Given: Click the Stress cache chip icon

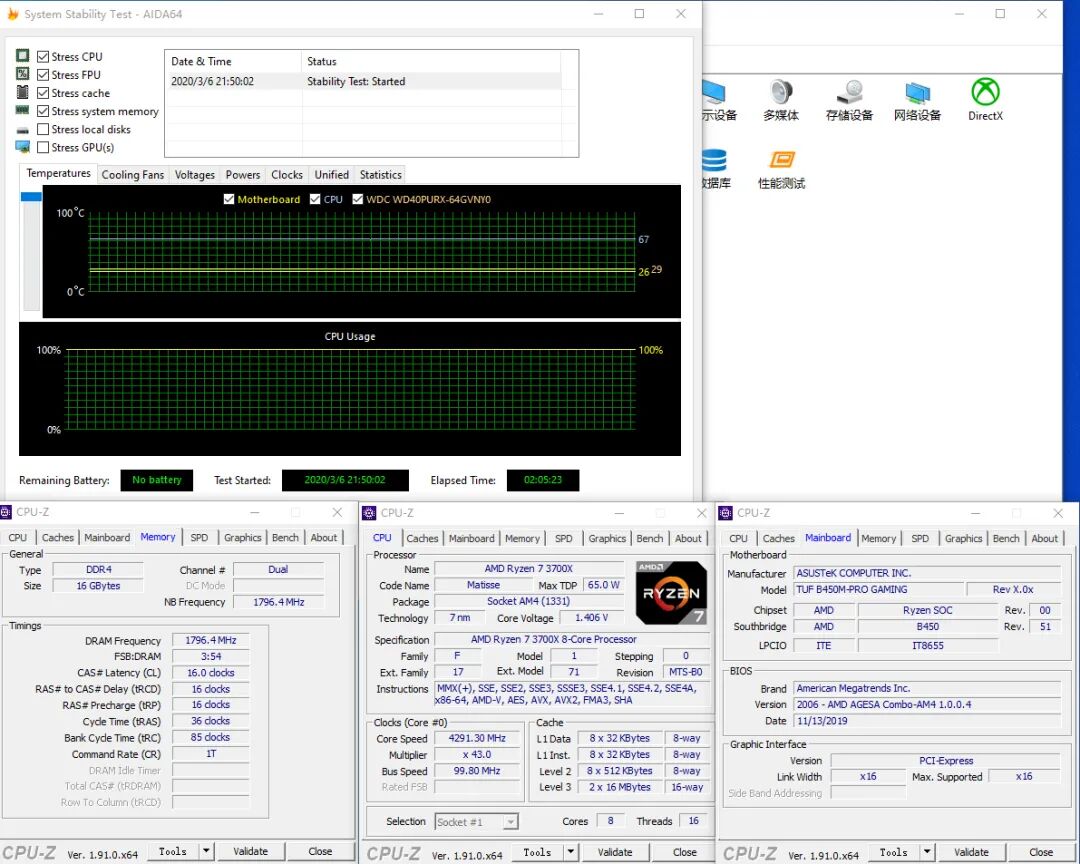Looking at the screenshot, I should point(23,92).
